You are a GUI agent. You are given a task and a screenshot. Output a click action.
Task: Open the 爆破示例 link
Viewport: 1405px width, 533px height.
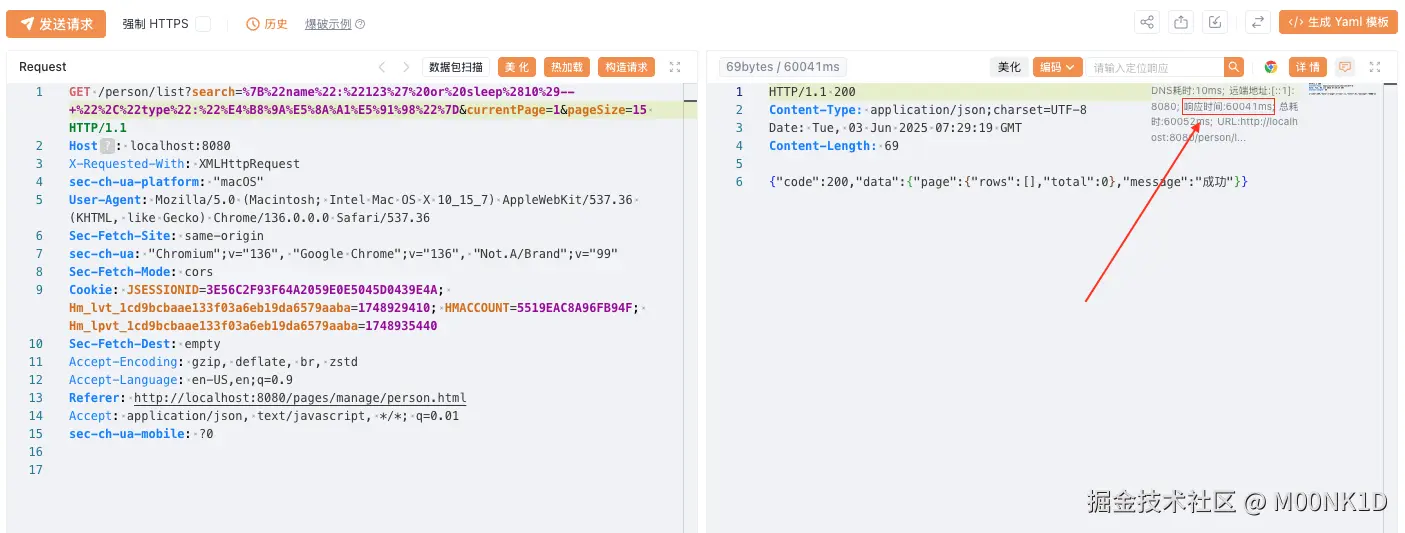(x=328, y=24)
